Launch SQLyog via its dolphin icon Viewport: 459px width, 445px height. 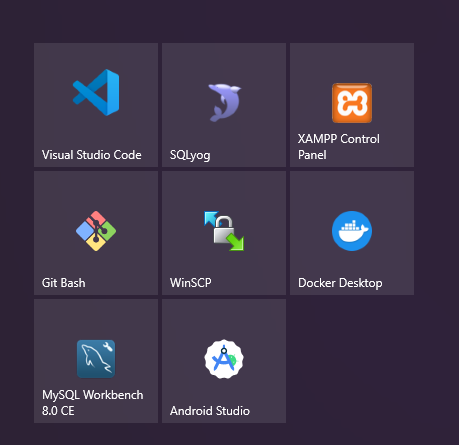point(224,103)
